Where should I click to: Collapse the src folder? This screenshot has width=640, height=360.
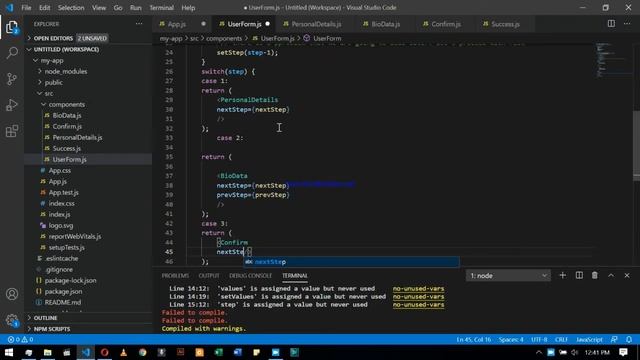(x=49, y=93)
